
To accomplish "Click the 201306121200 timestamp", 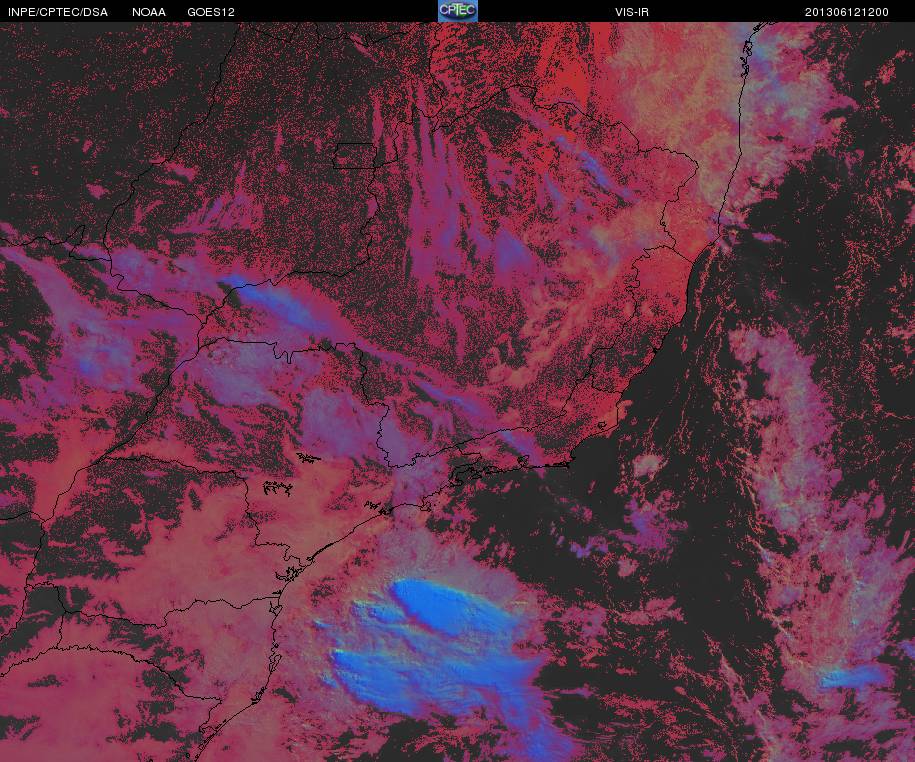I will [847, 12].
